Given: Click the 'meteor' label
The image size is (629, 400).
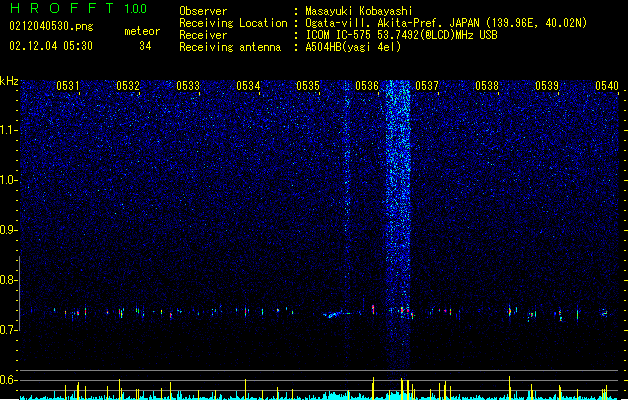Looking at the screenshot, I should pos(142,31).
